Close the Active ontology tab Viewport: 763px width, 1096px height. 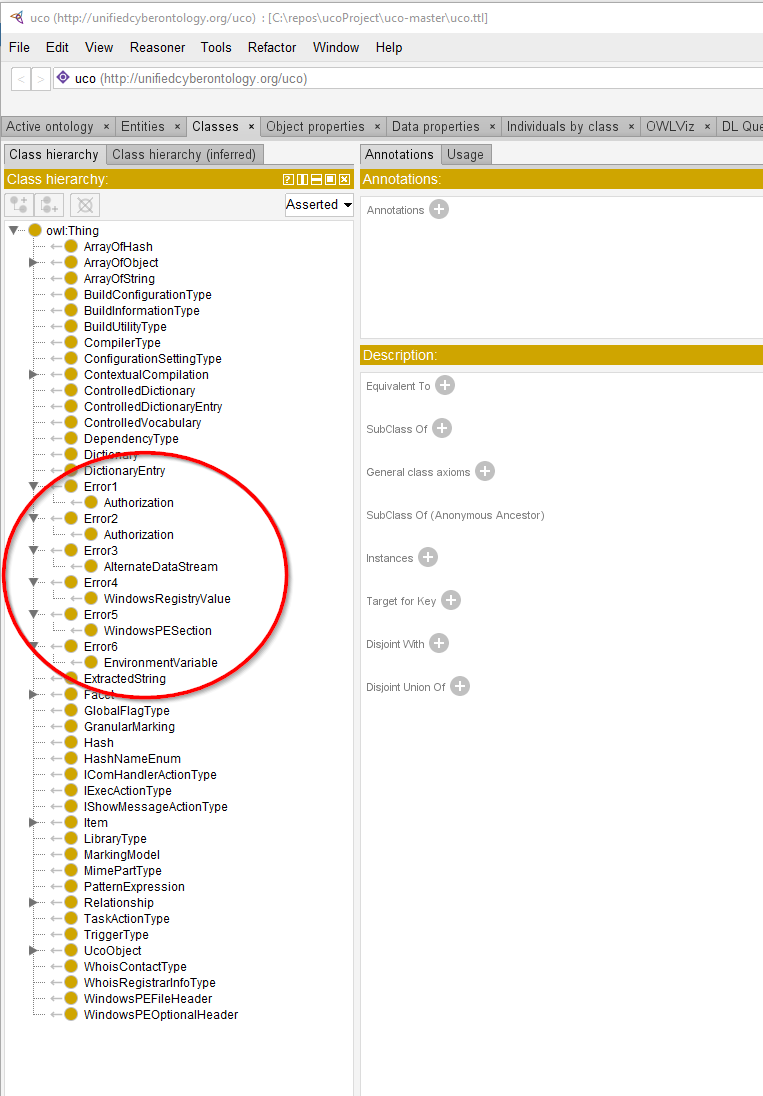(106, 127)
